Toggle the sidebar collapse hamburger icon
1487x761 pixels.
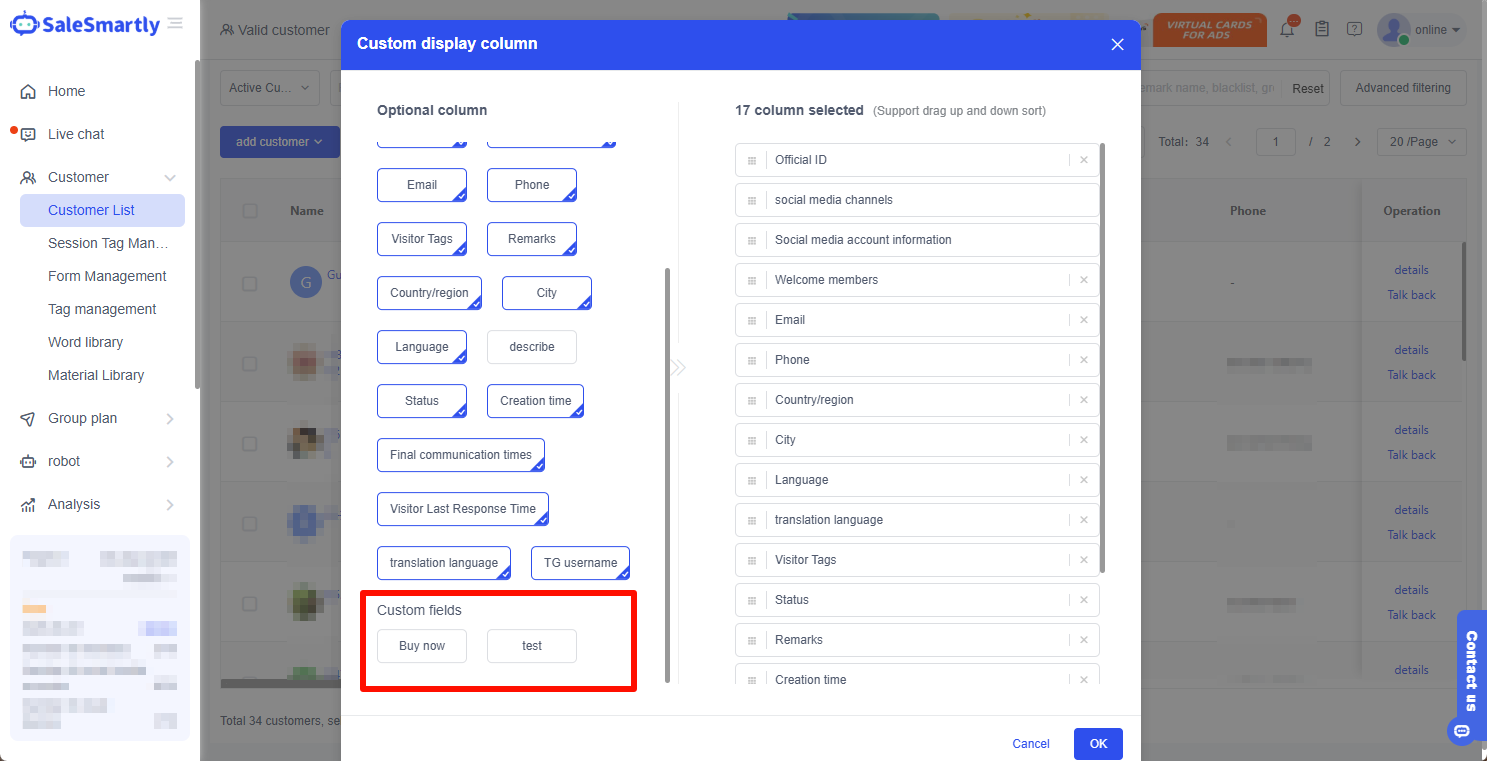click(x=176, y=24)
